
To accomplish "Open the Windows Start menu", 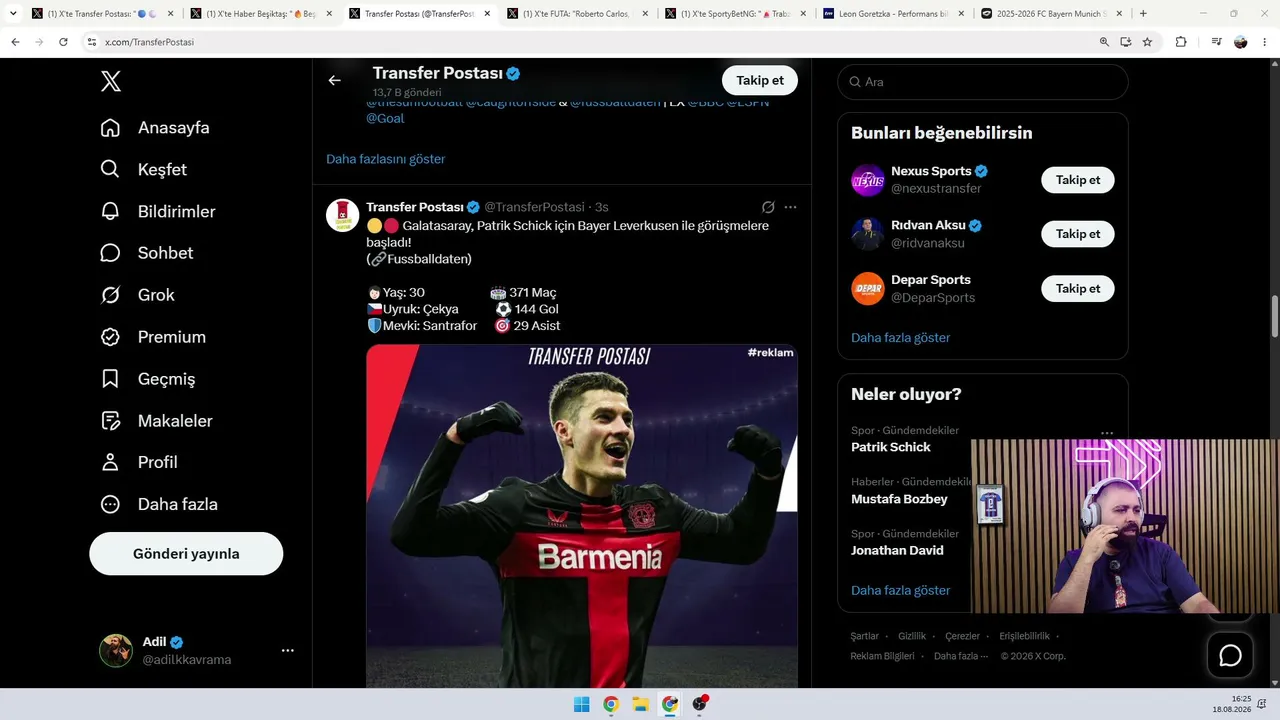I will tap(581, 704).
